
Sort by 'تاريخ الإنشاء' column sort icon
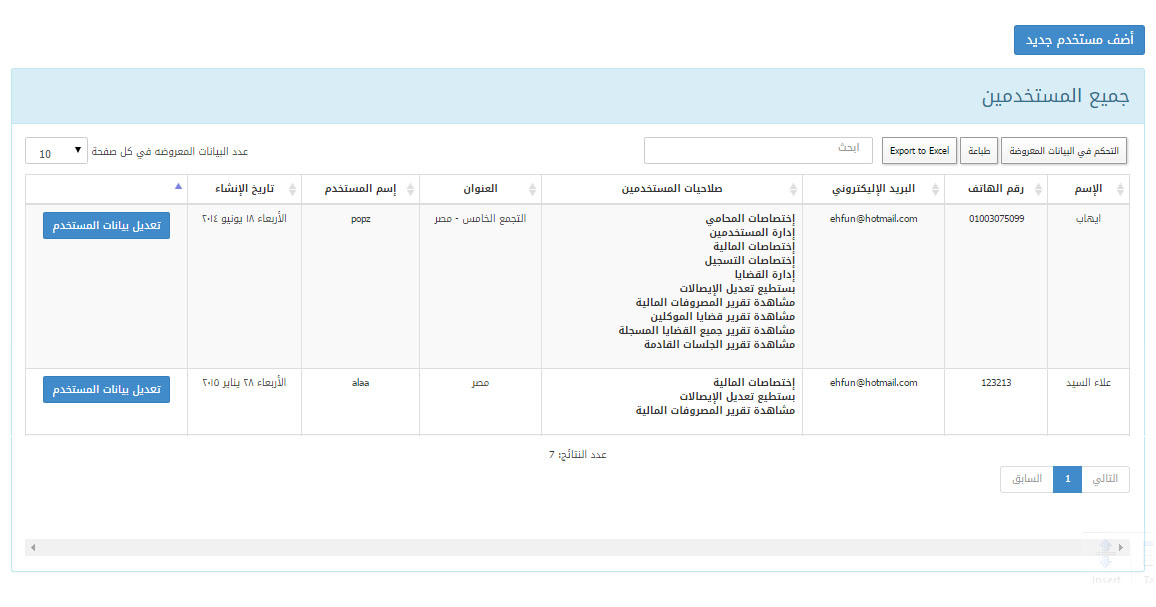pyautogui.click(x=292, y=189)
